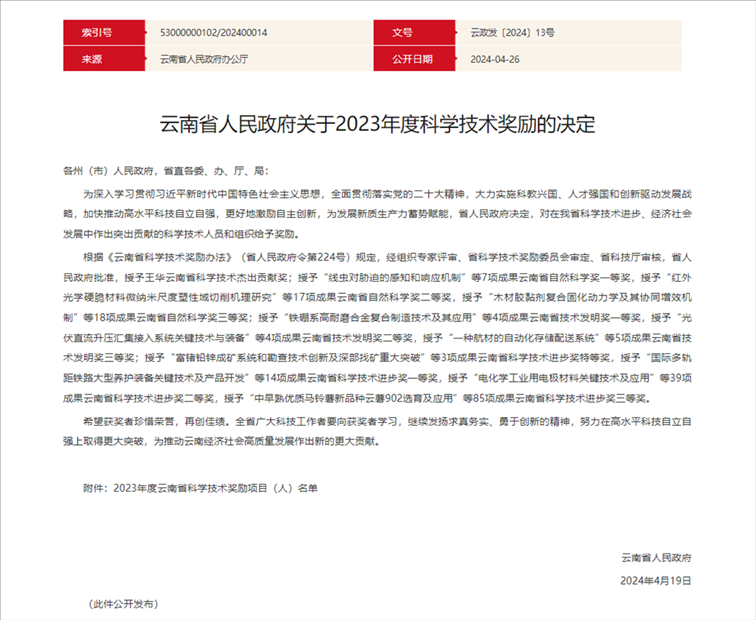Click index number 53000000102/202400014
This screenshot has width=756, height=620.
(x=214, y=32)
